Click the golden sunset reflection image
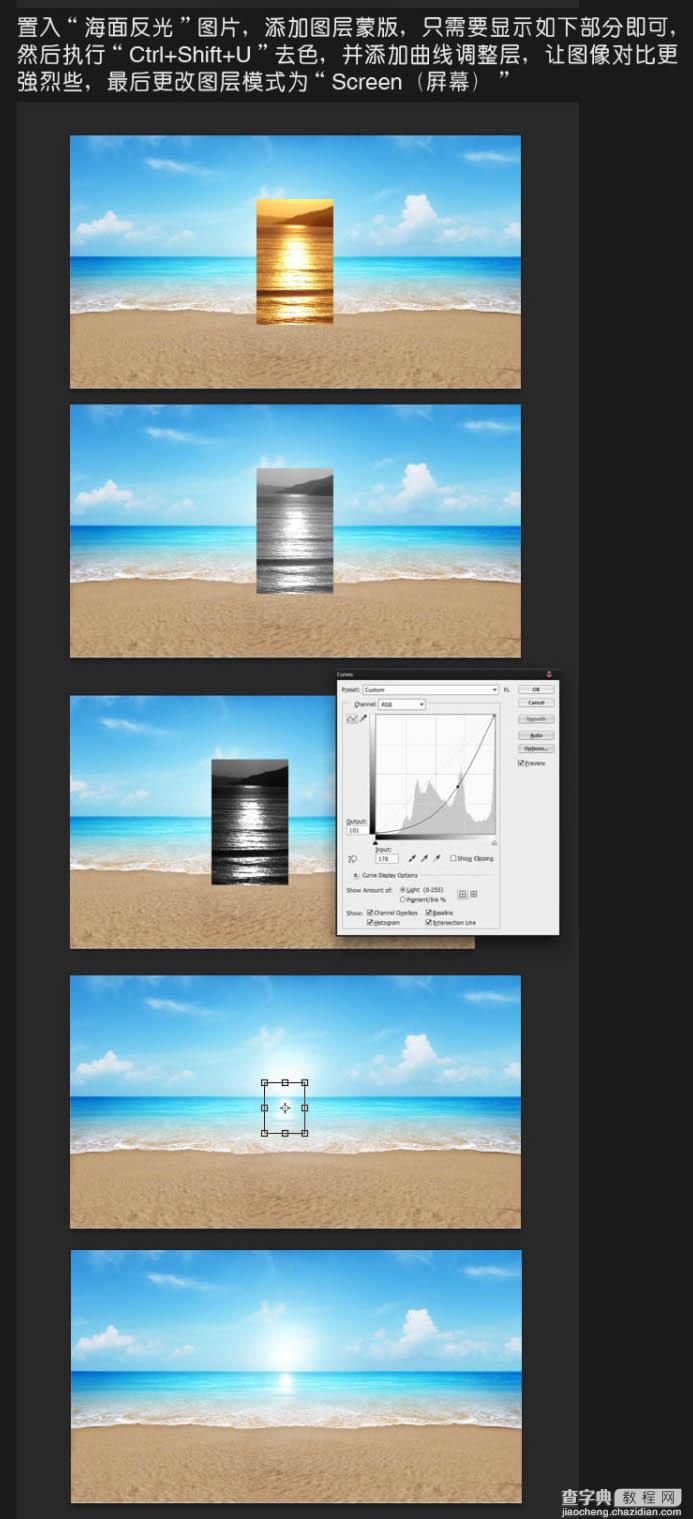 click(x=295, y=261)
